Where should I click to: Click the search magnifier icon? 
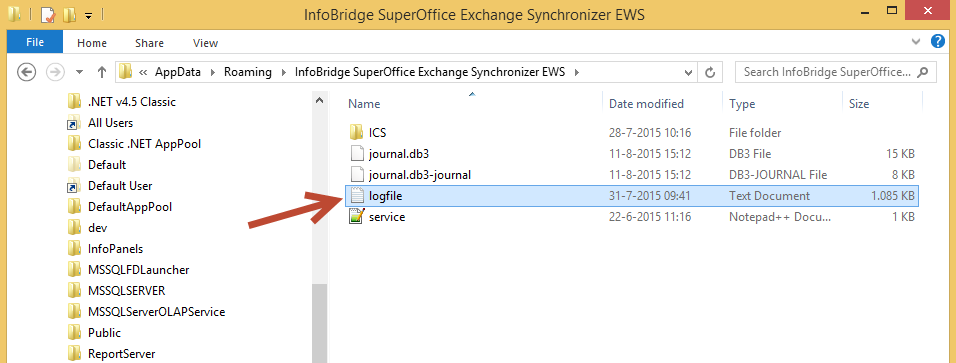coord(924,72)
